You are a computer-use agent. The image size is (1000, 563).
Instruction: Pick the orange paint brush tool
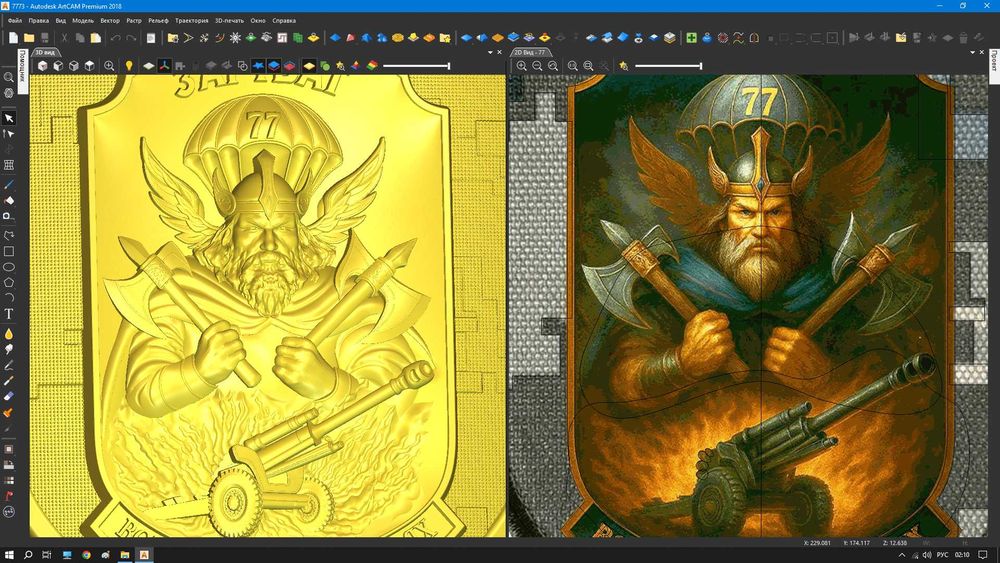tap(9, 413)
